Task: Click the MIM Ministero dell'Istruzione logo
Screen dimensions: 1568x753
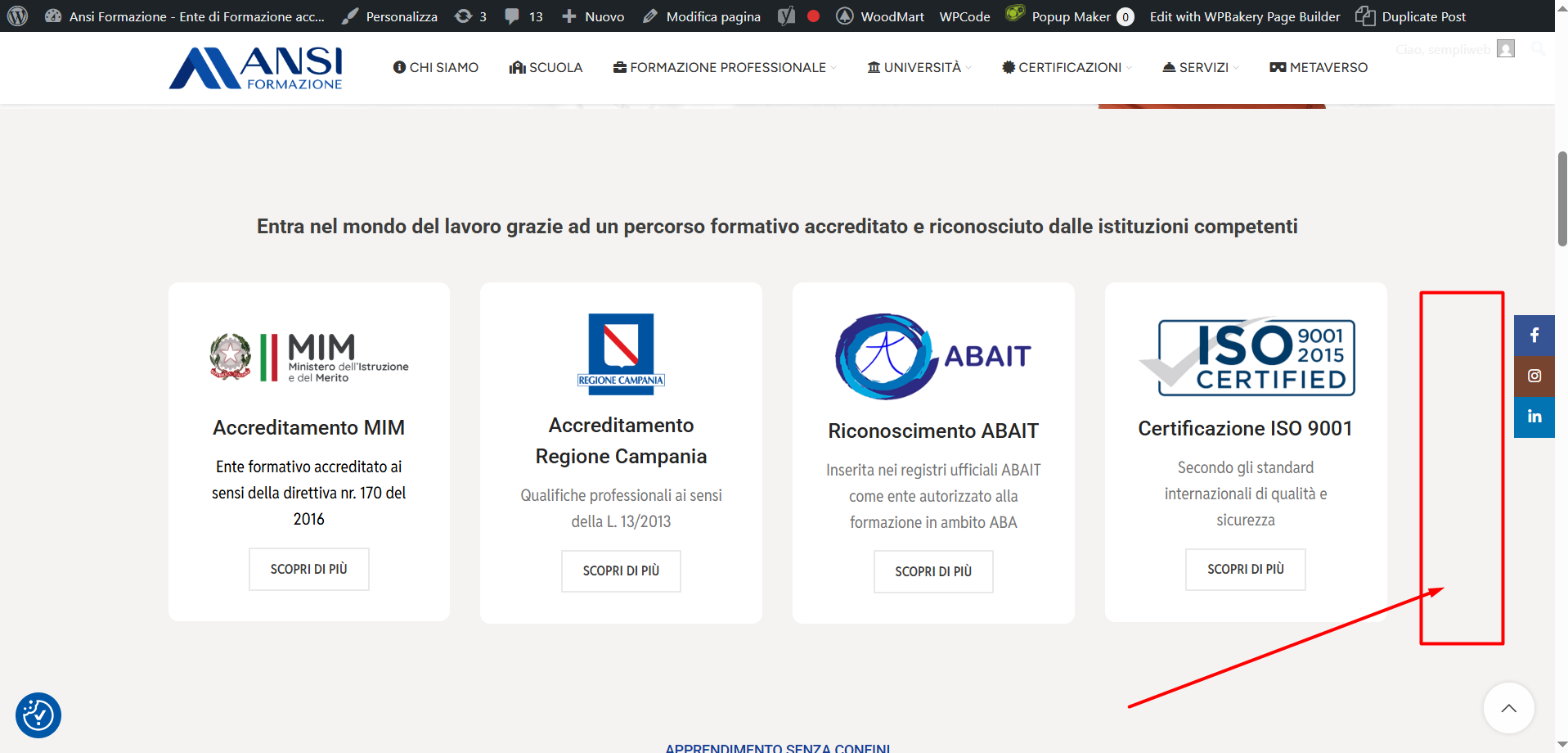Action: click(x=309, y=357)
